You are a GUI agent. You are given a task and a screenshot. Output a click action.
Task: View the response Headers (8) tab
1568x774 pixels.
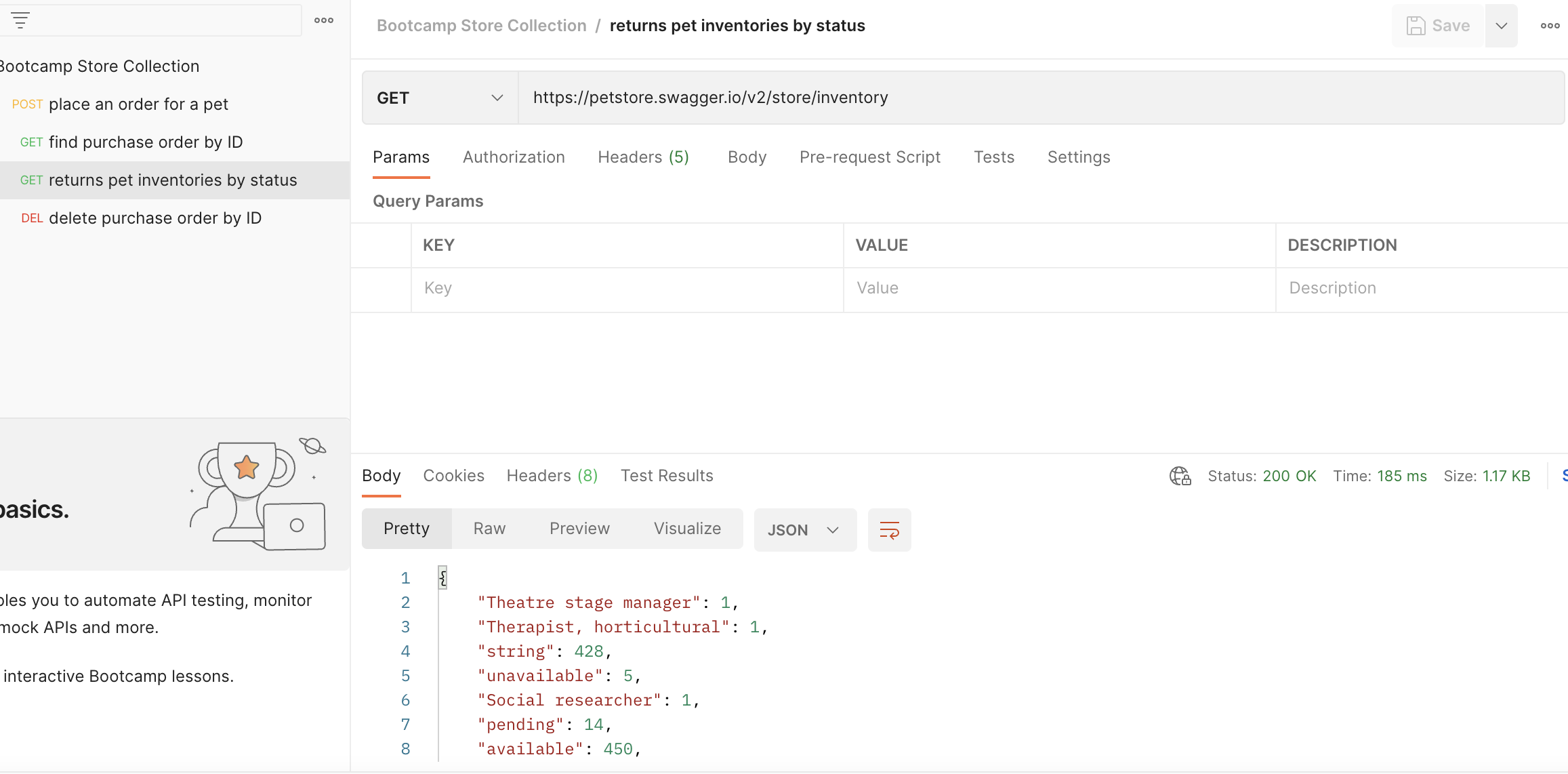pyautogui.click(x=551, y=475)
